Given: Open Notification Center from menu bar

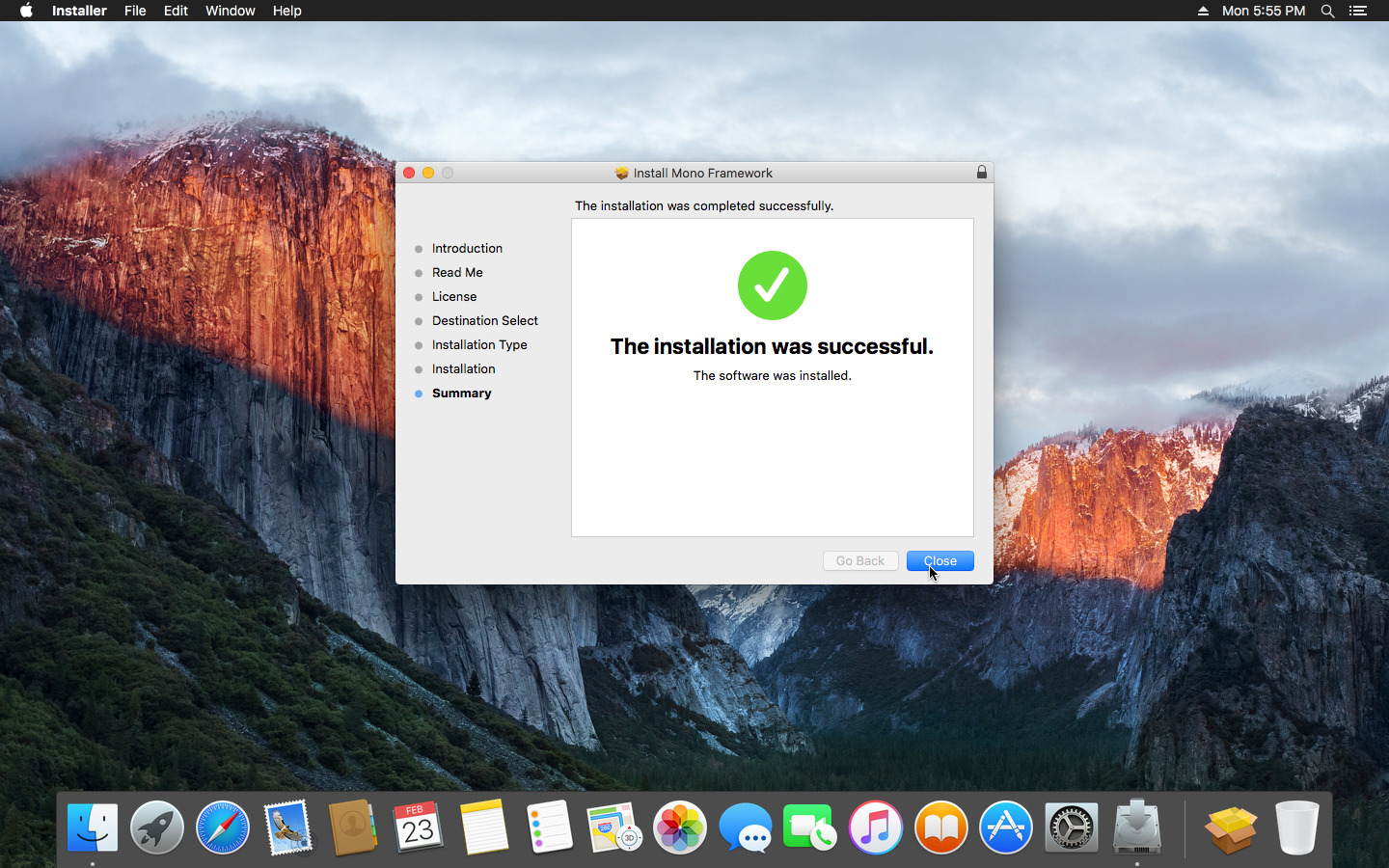Looking at the screenshot, I should (x=1358, y=11).
